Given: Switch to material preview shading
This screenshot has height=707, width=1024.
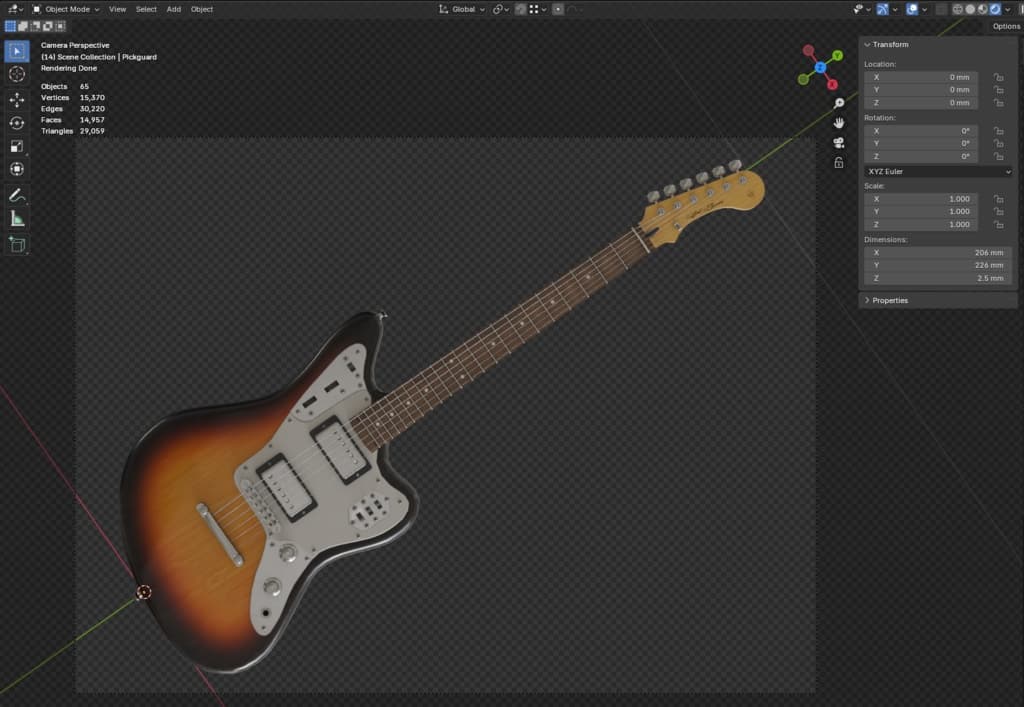Looking at the screenshot, I should [x=982, y=9].
